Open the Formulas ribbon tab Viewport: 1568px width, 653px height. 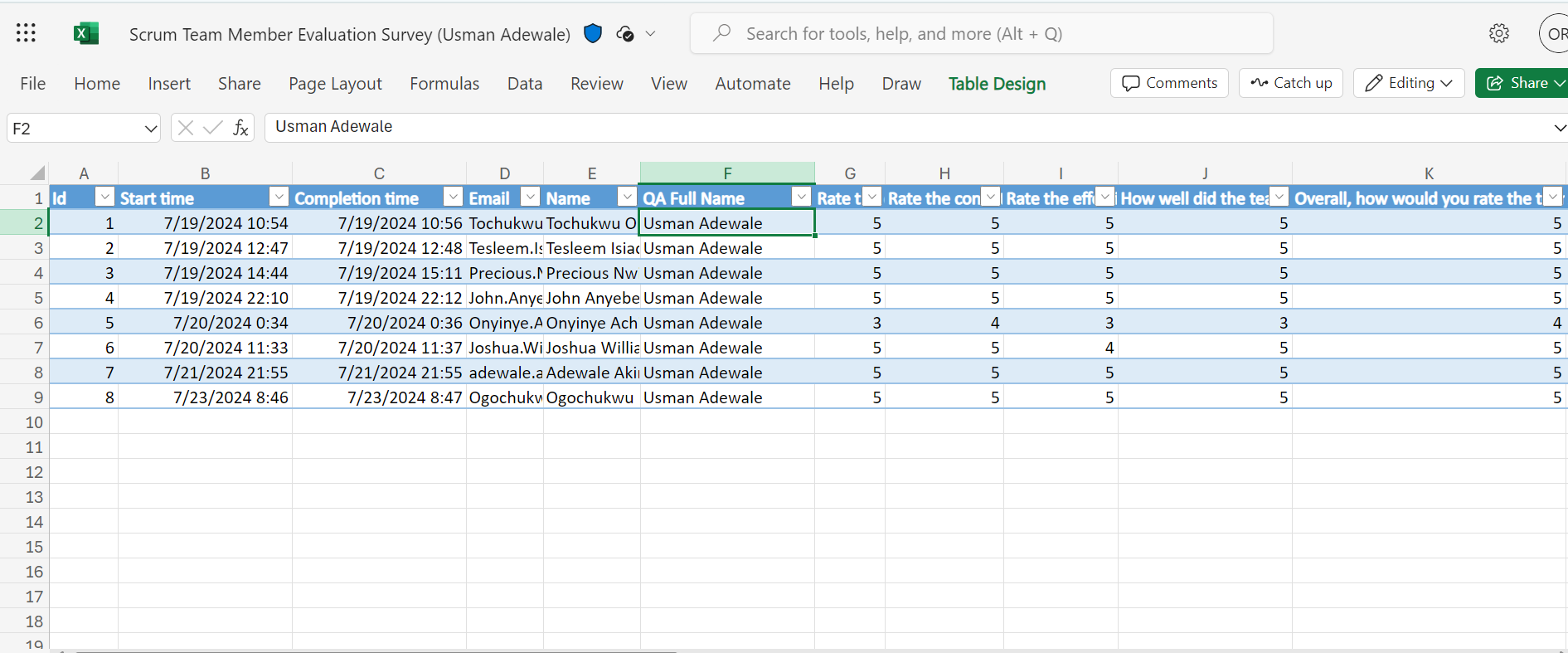444,84
